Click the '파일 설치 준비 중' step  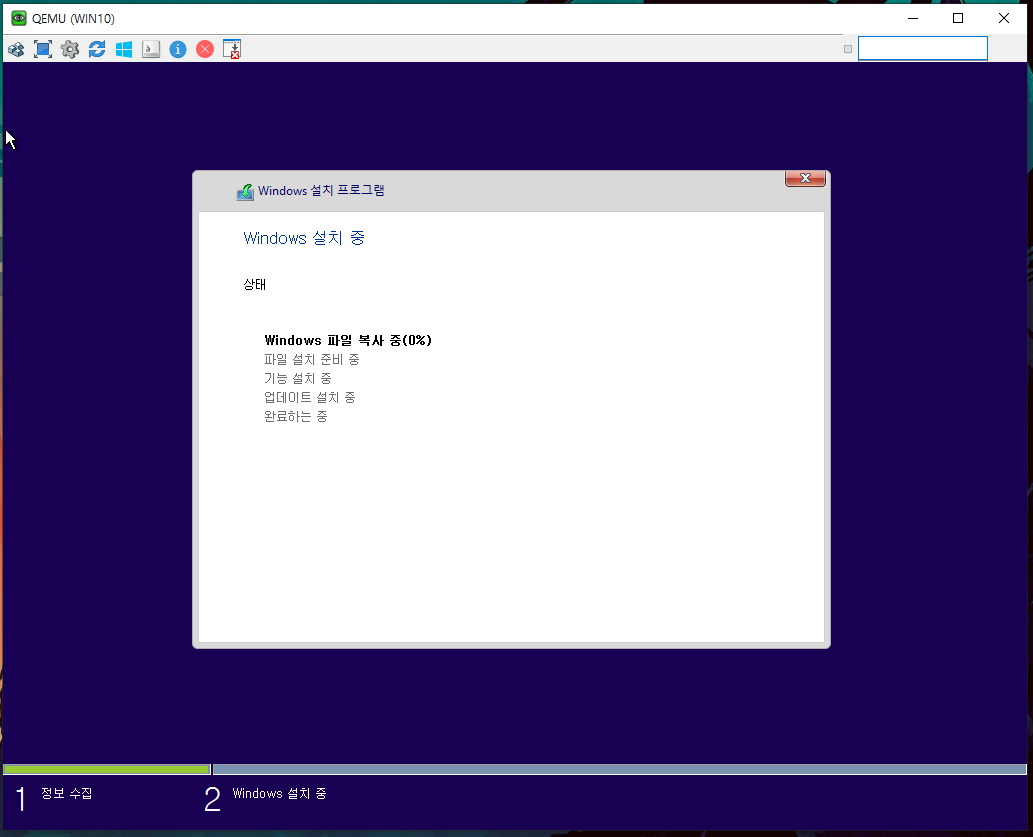pos(312,359)
